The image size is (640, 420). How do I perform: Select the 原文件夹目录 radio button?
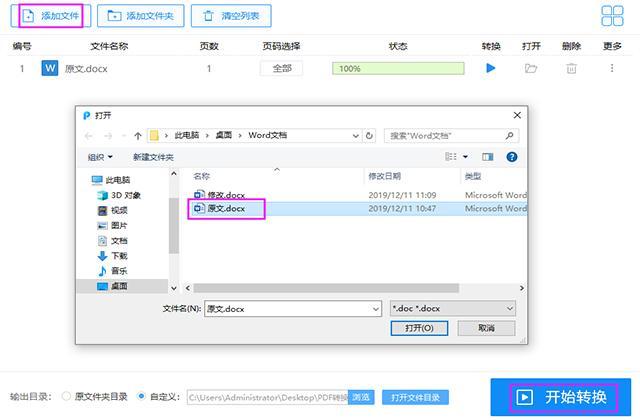pos(66,396)
